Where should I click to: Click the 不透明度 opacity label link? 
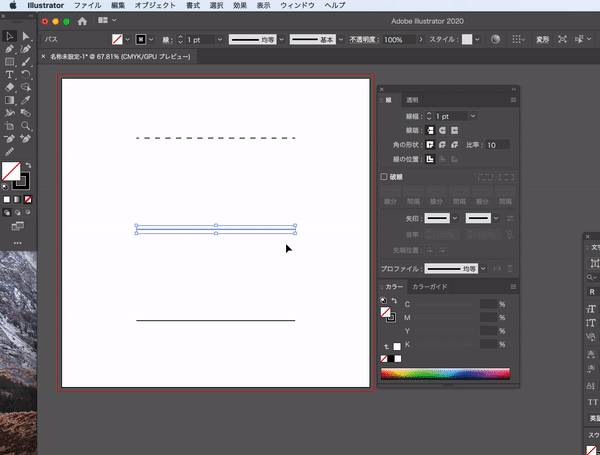click(363, 39)
